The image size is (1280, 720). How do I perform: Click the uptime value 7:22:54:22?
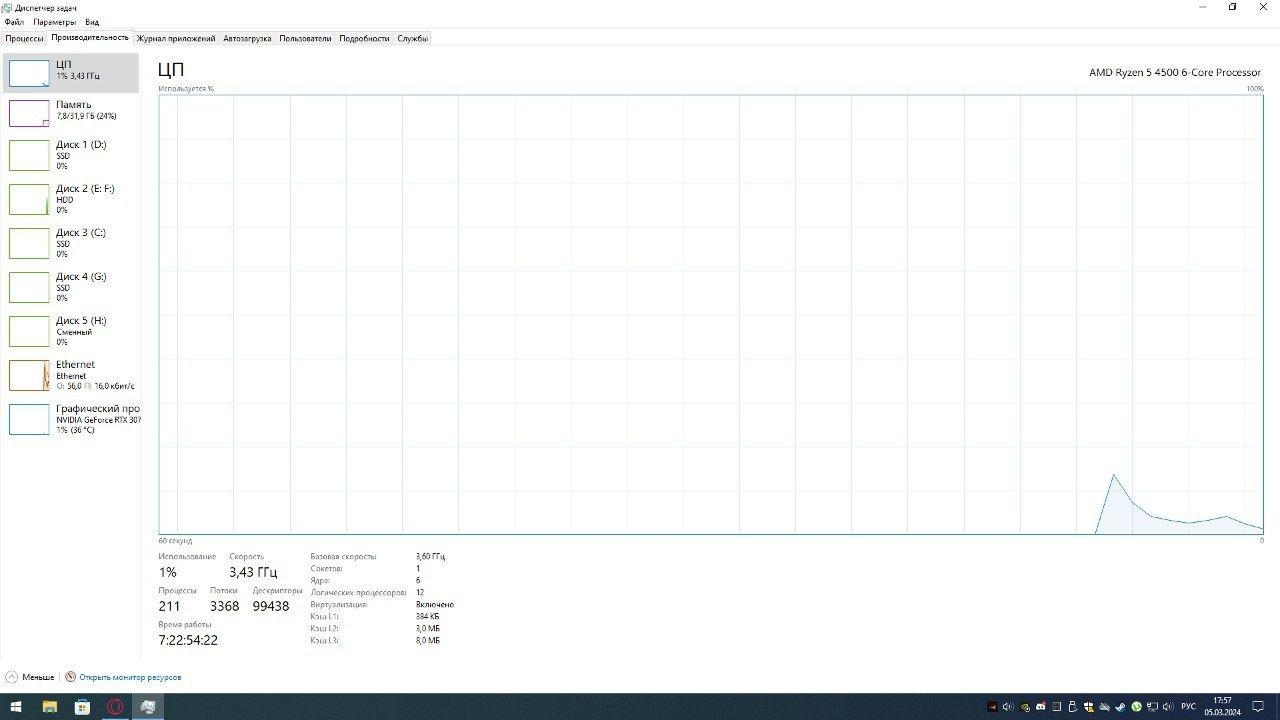(x=188, y=640)
